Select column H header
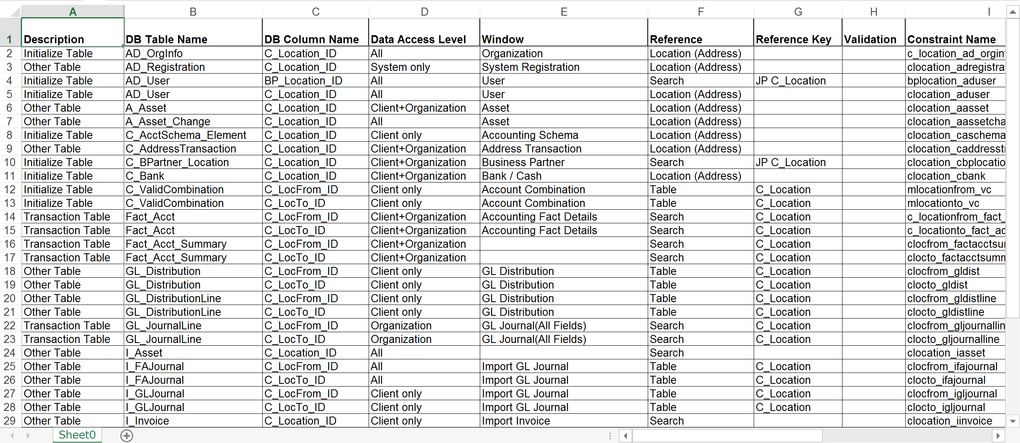This screenshot has height=443, width=1020. [x=873, y=11]
